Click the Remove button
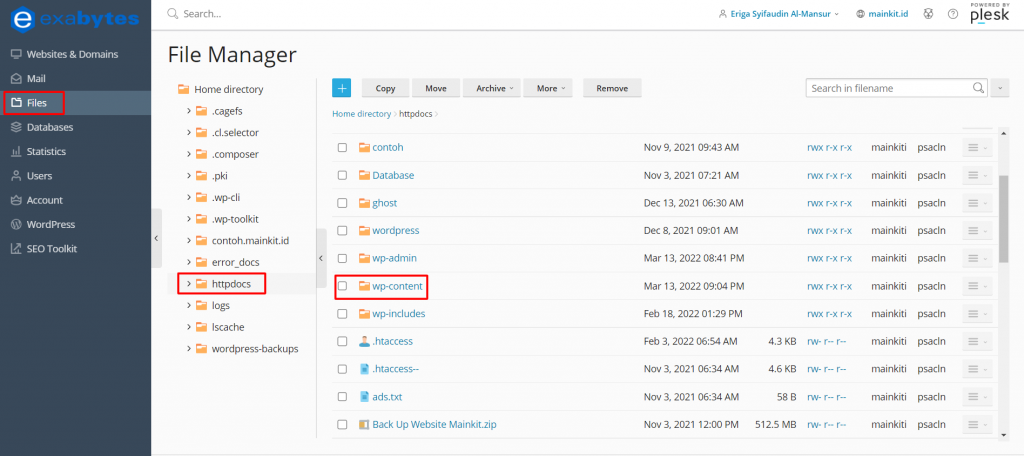The width and height of the screenshot is (1024, 456). (612, 88)
